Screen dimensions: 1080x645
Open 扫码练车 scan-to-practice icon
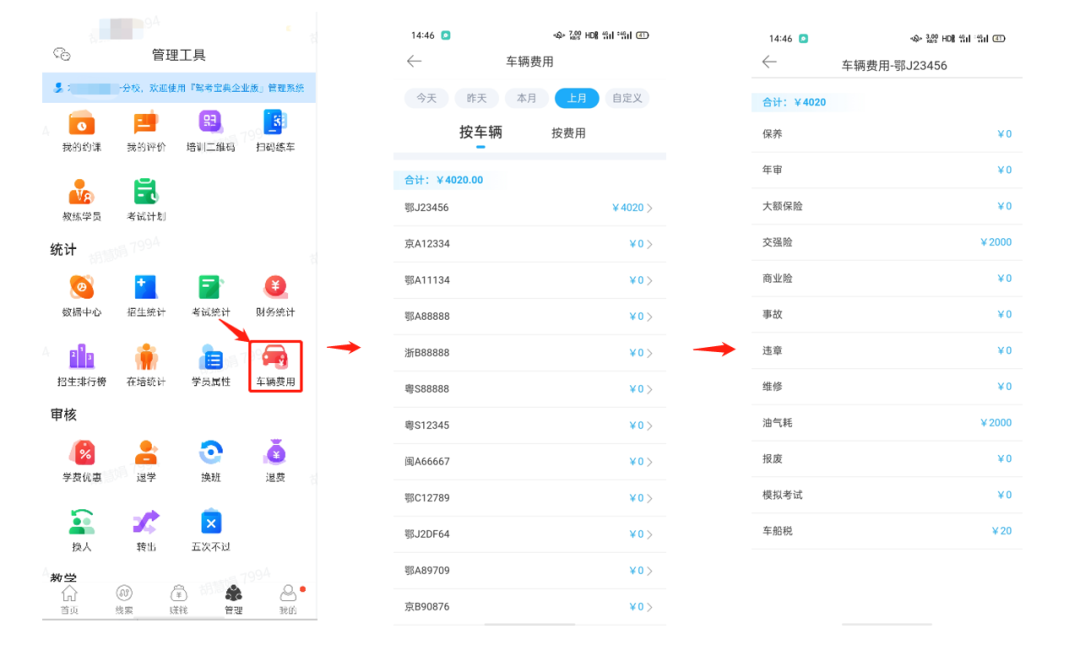[275, 123]
